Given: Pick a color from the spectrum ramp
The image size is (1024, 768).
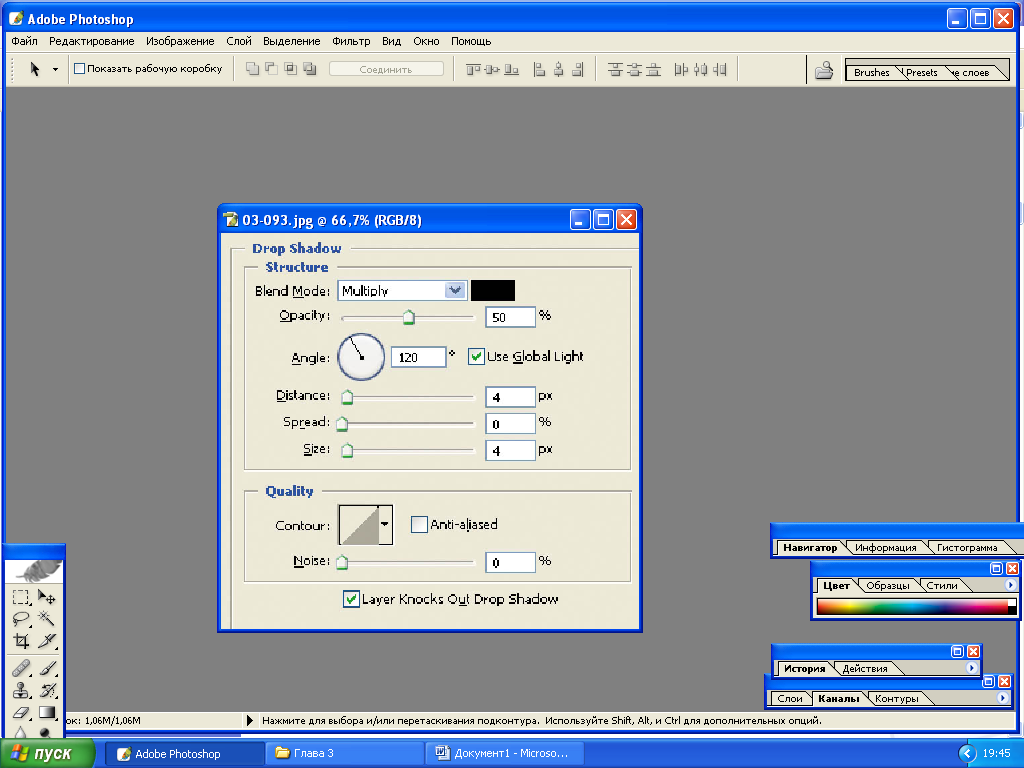Looking at the screenshot, I should tap(912, 607).
